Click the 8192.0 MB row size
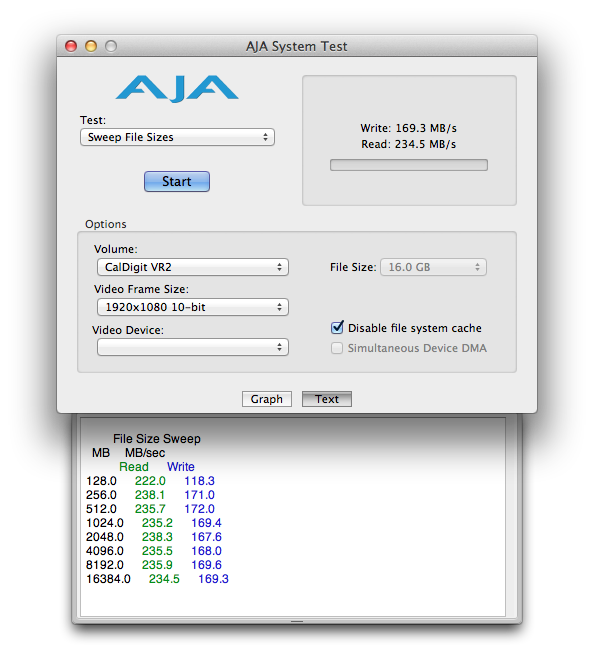 click(x=105, y=565)
